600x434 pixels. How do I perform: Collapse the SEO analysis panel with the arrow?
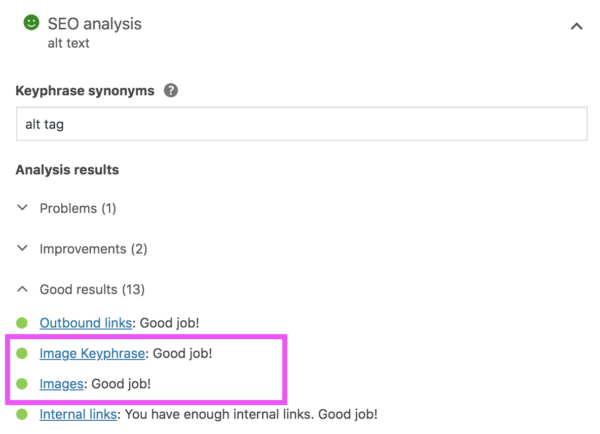pos(576,27)
